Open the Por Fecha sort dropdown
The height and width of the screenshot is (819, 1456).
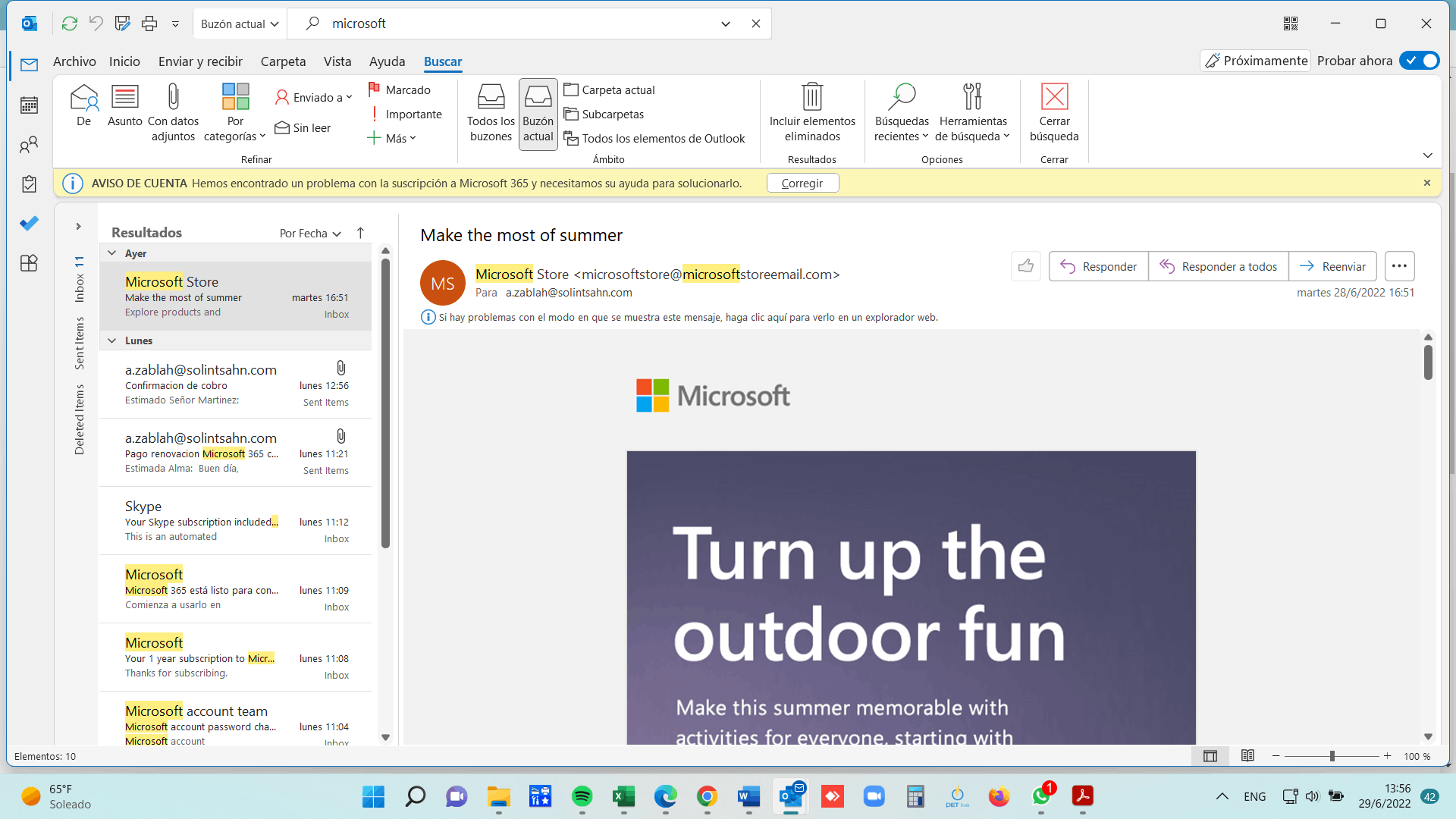click(x=310, y=234)
